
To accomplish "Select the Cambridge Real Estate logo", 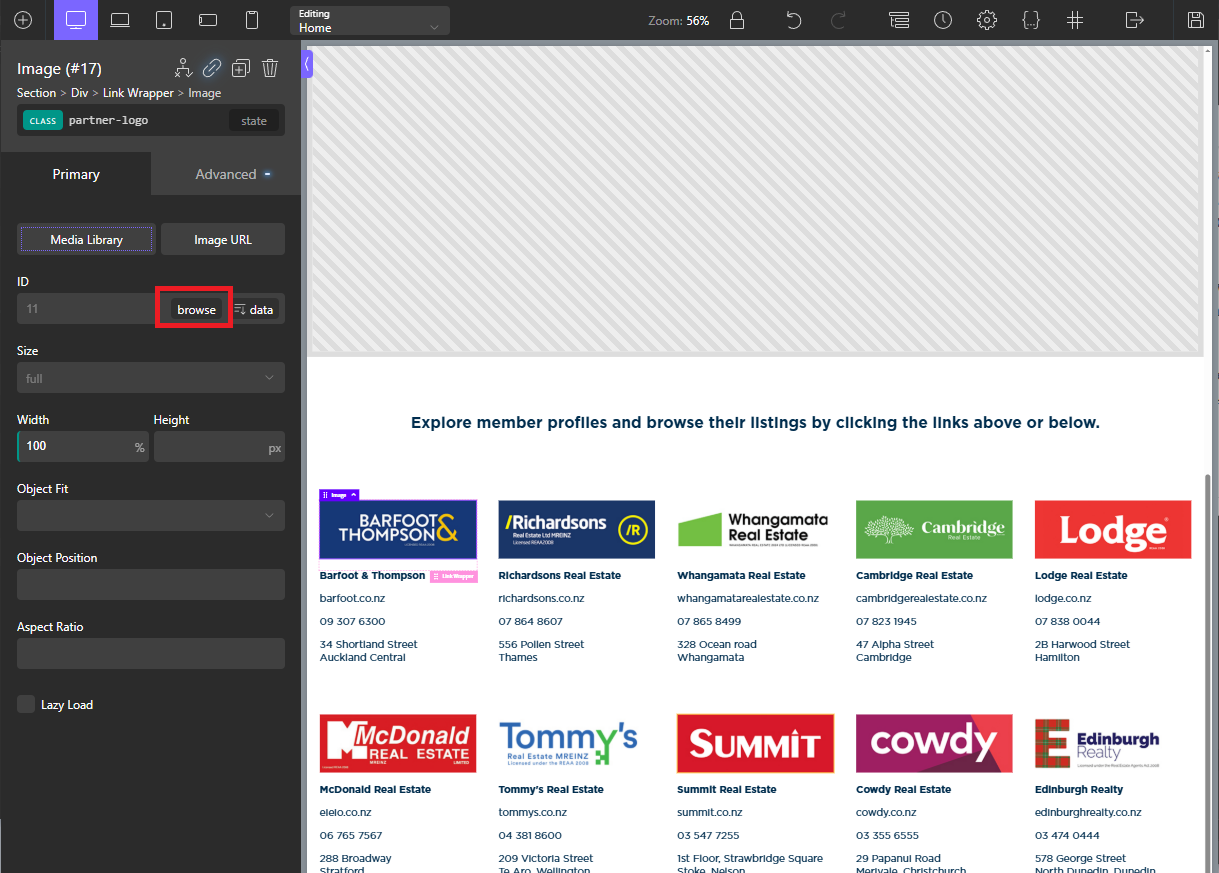I will 934,529.
